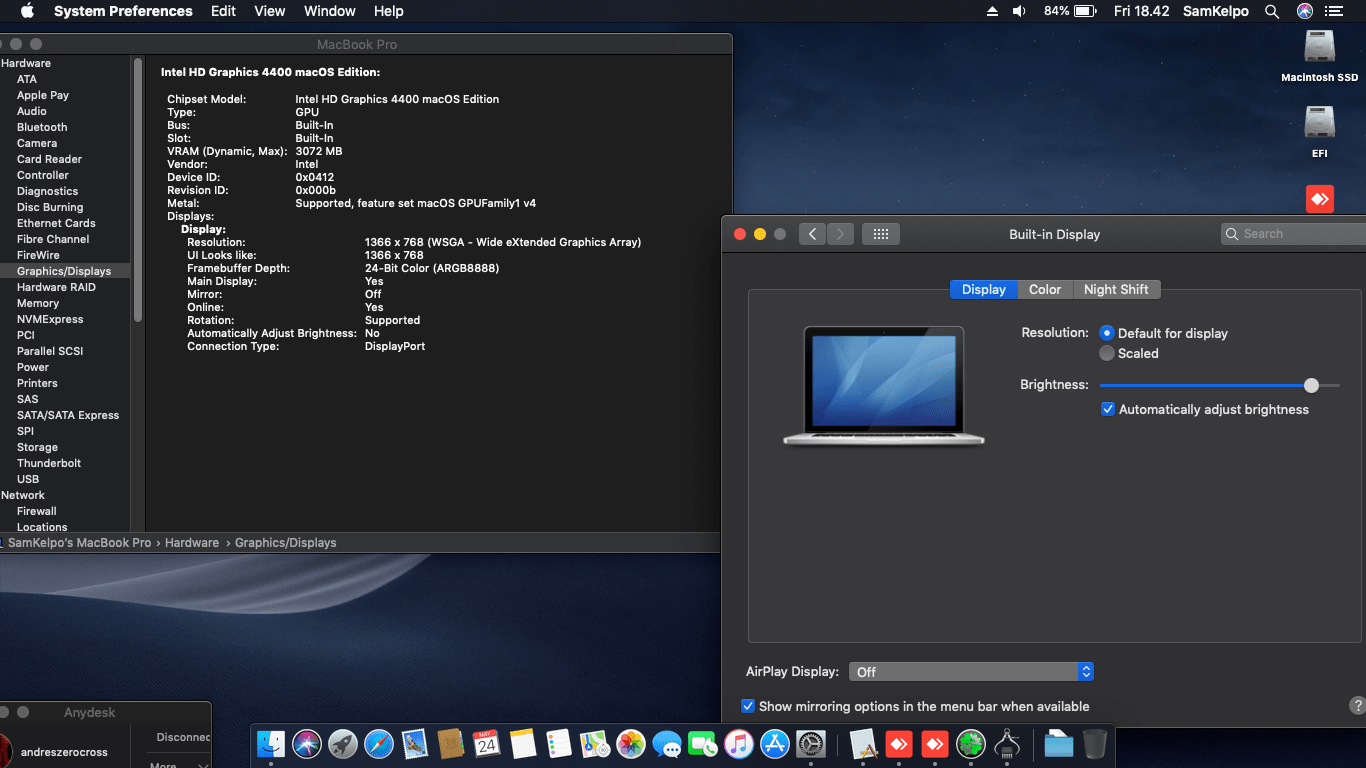Image resolution: width=1366 pixels, height=768 pixels.
Task: Toggle Show mirroring options checkbox
Action: tap(748, 706)
